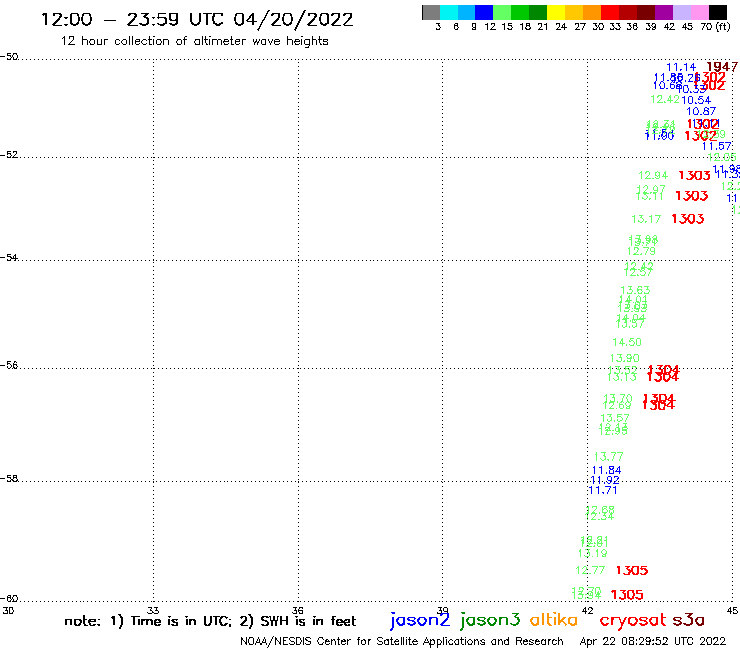
Task: Select the green value 13.90
Action: click(x=625, y=358)
